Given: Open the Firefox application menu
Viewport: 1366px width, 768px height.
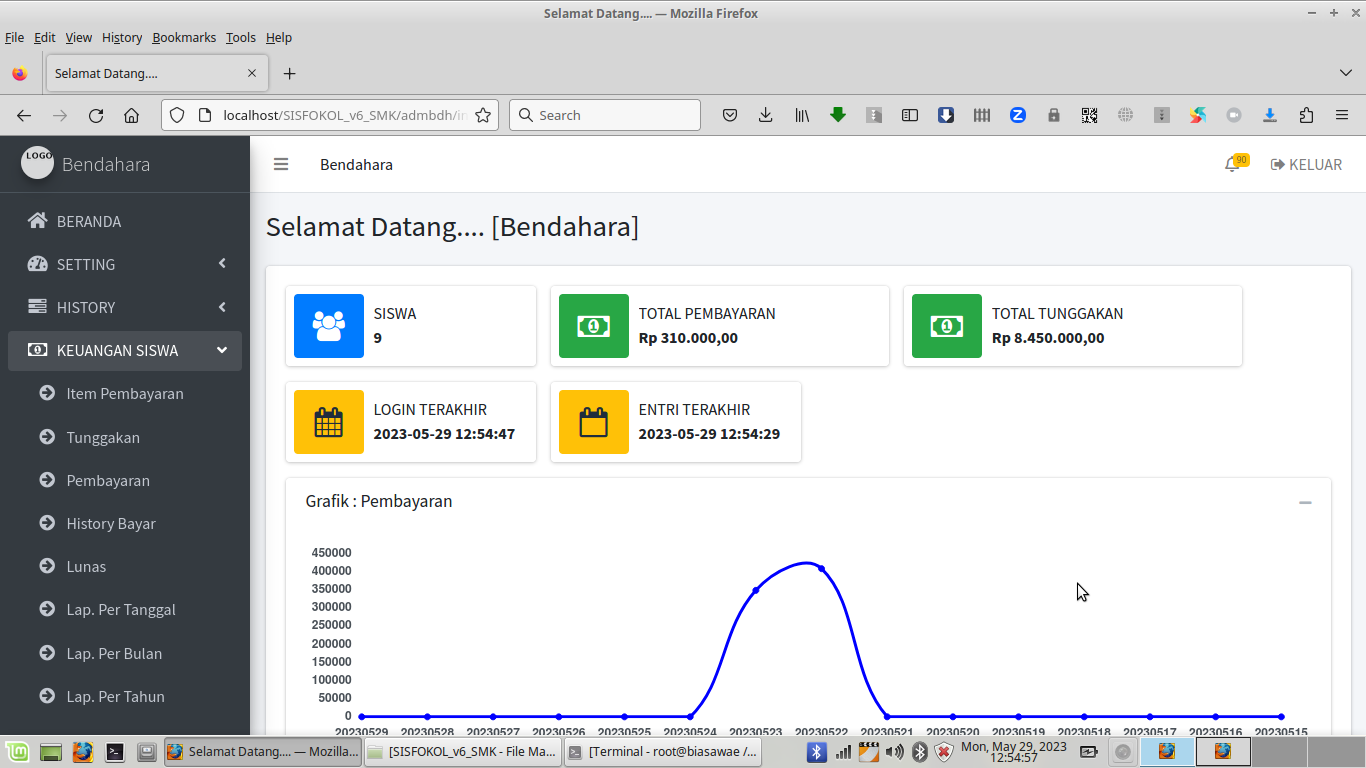Looking at the screenshot, I should coord(1342,115).
